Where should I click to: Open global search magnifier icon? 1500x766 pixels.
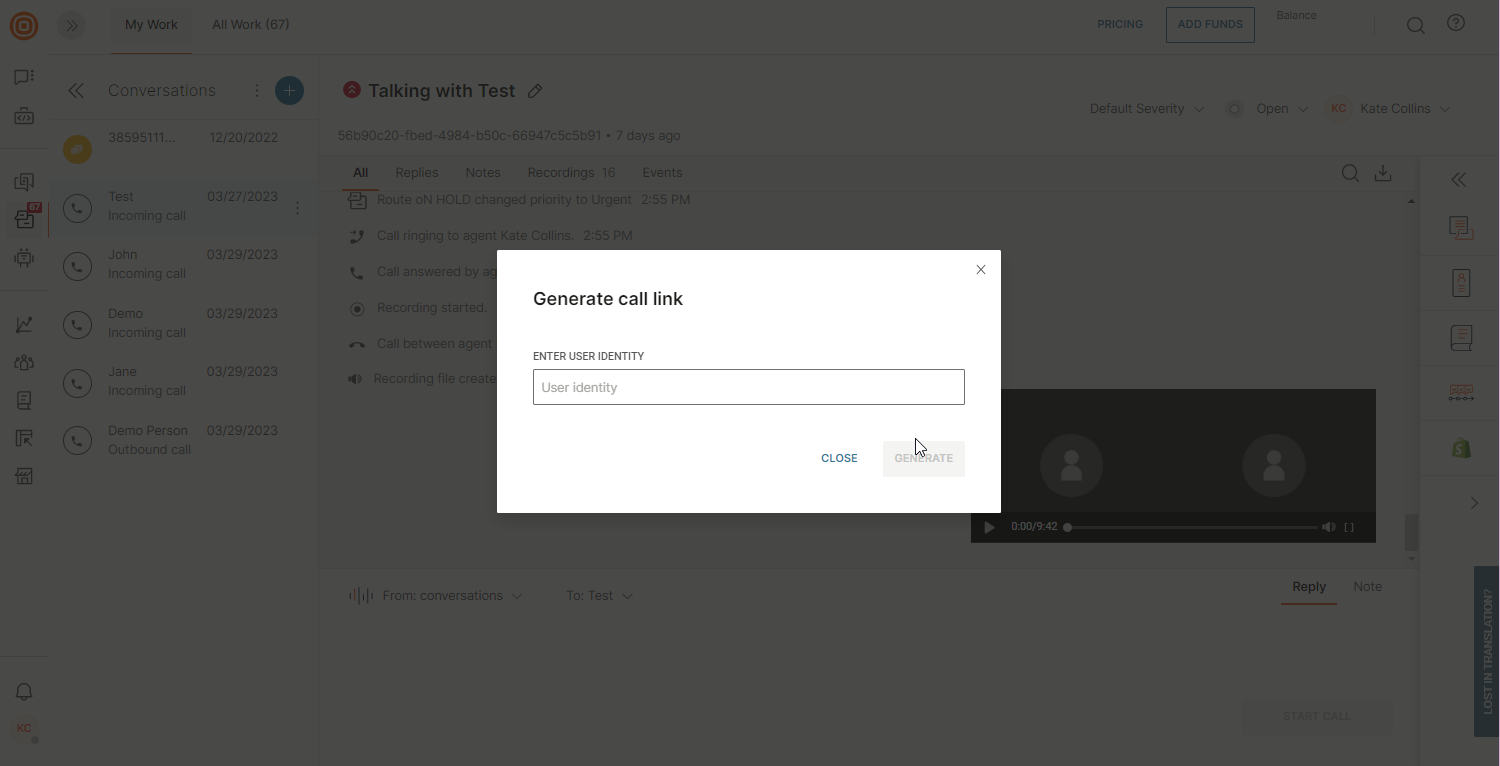1416,26
